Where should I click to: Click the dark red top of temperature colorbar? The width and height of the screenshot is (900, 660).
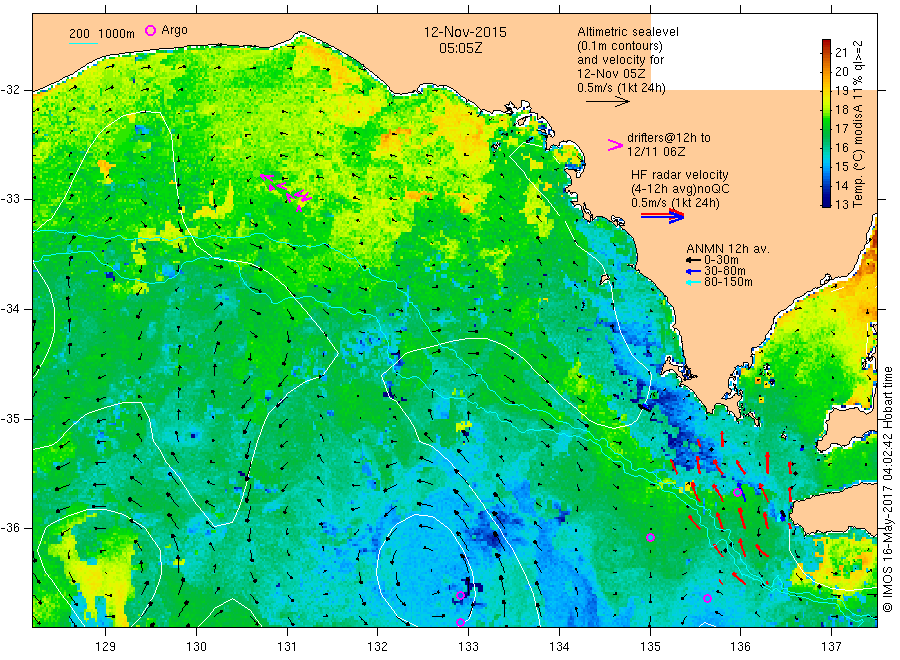(x=826, y=43)
